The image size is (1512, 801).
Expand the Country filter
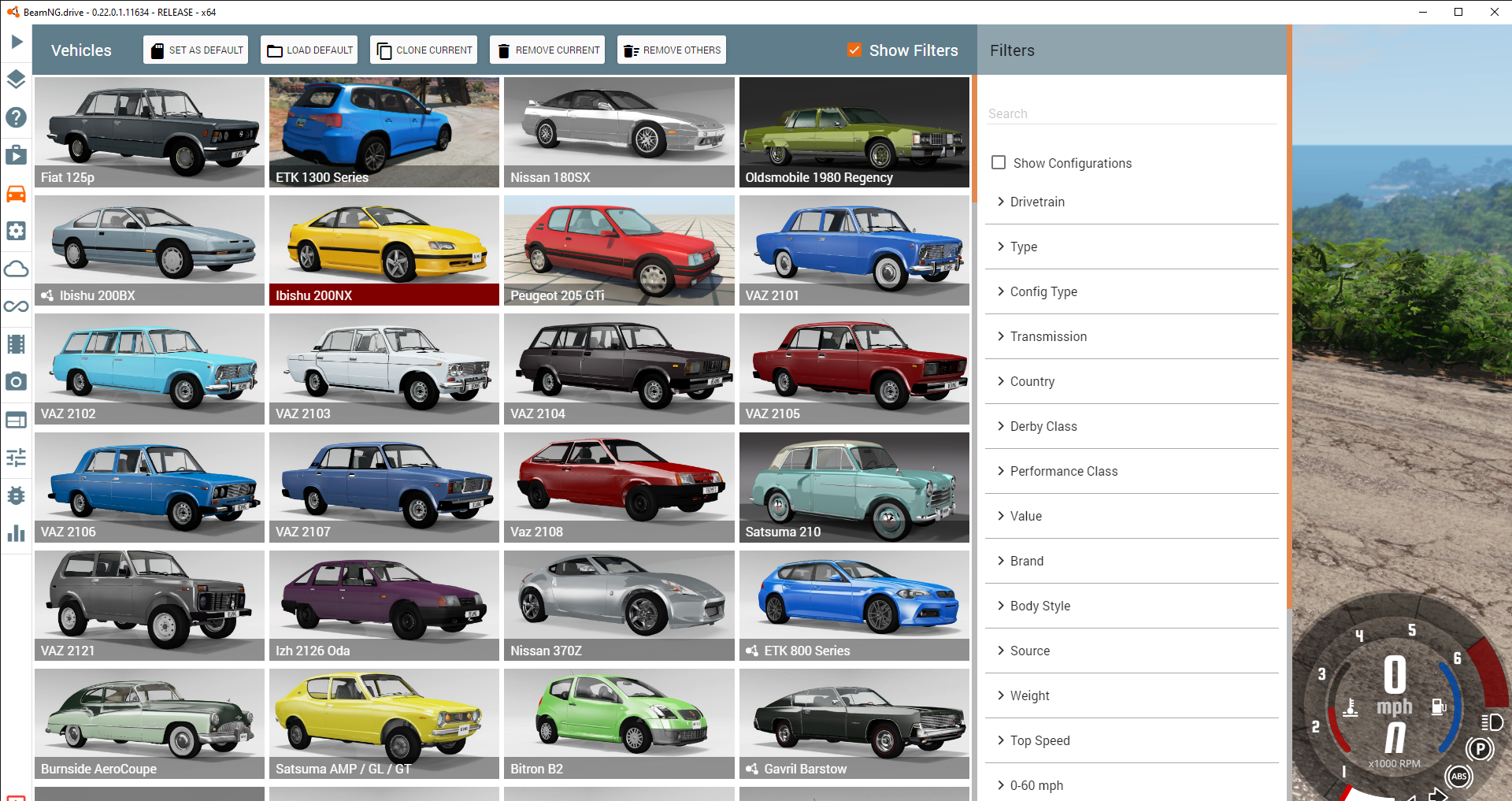[x=1132, y=381]
